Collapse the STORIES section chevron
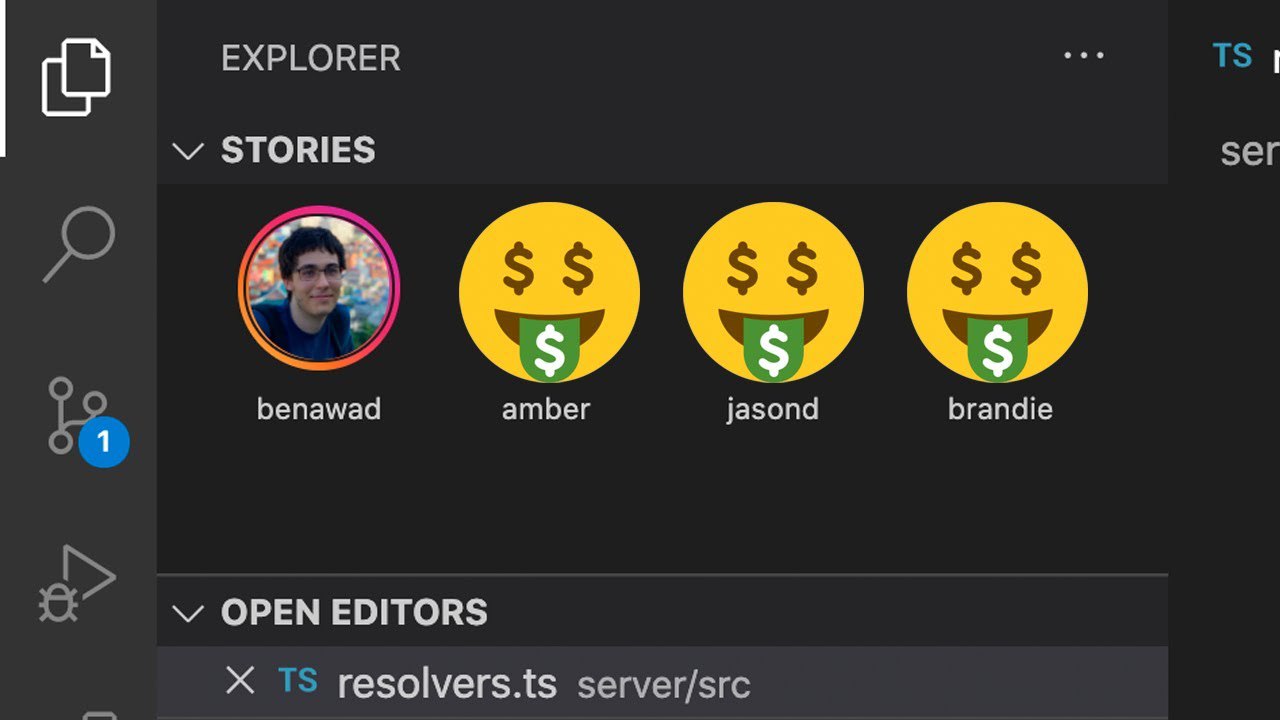This screenshot has height=720, width=1280. tap(187, 151)
